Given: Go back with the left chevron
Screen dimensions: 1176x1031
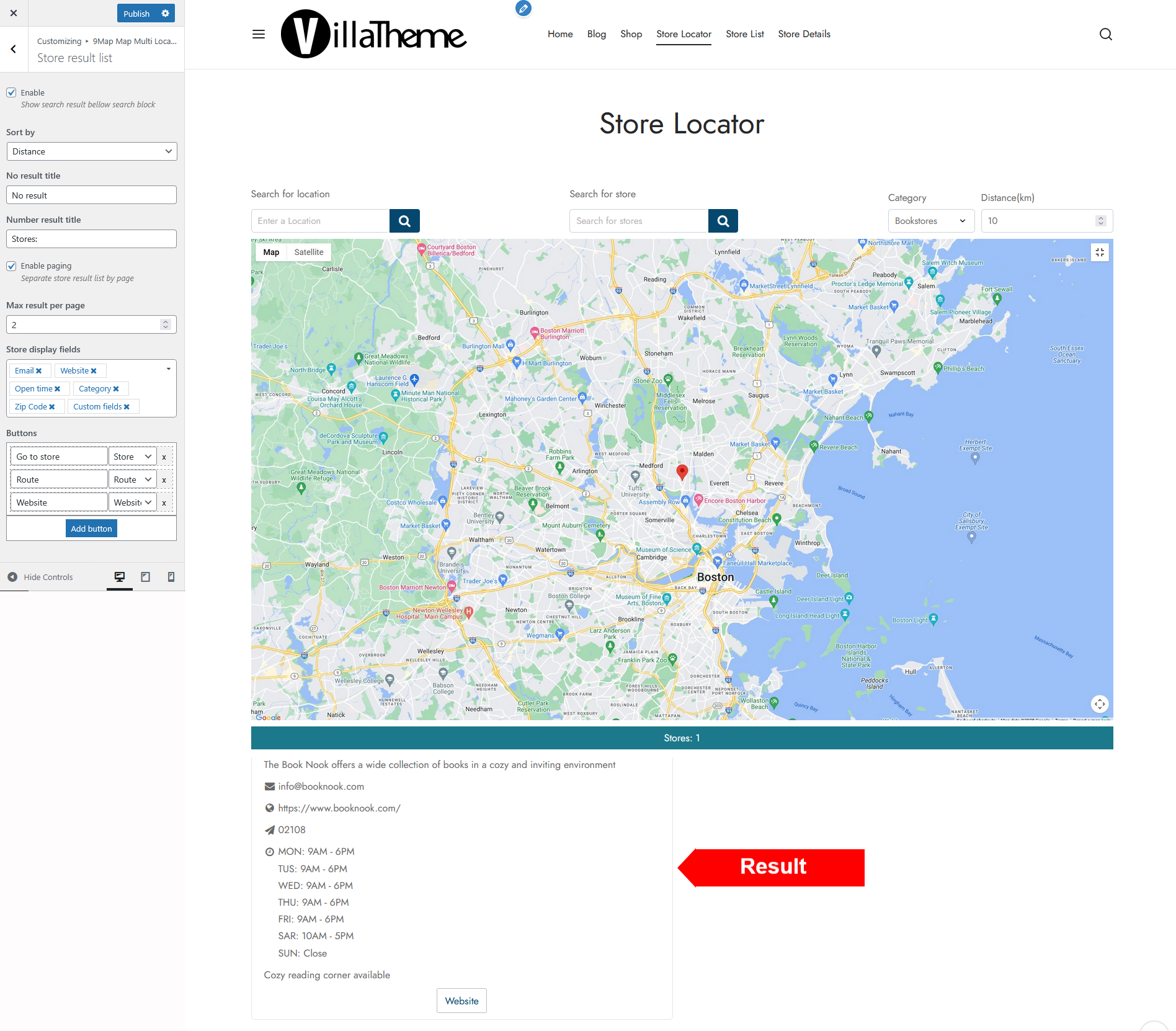Looking at the screenshot, I should tap(14, 49).
